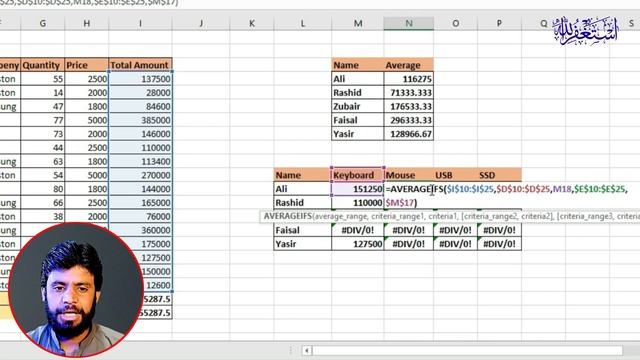Select the cell containing 385000
Image resolution: width=640 pixels, height=360 pixels.
pyautogui.click(x=140, y=120)
